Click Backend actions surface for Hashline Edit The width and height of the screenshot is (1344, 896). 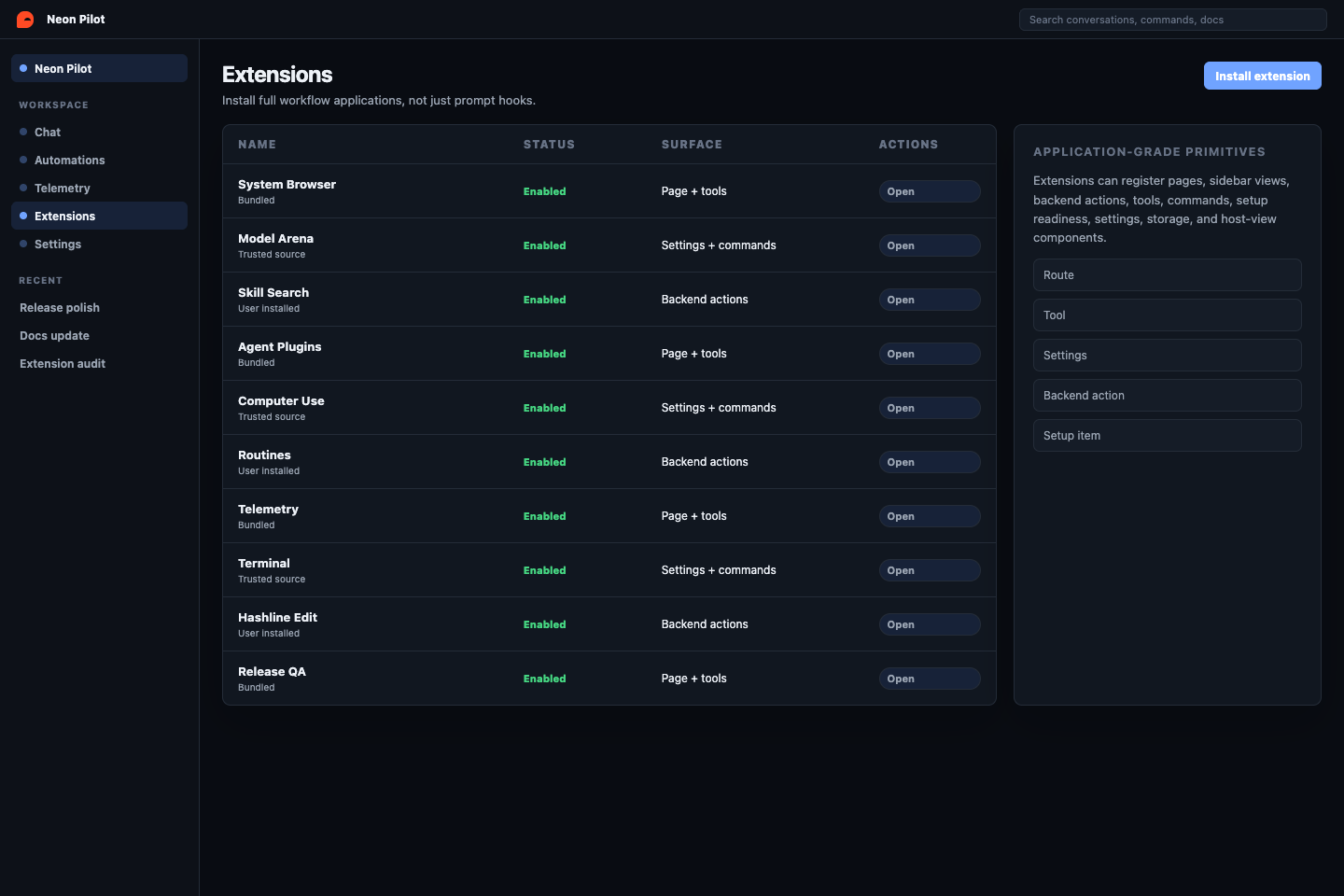[705, 624]
